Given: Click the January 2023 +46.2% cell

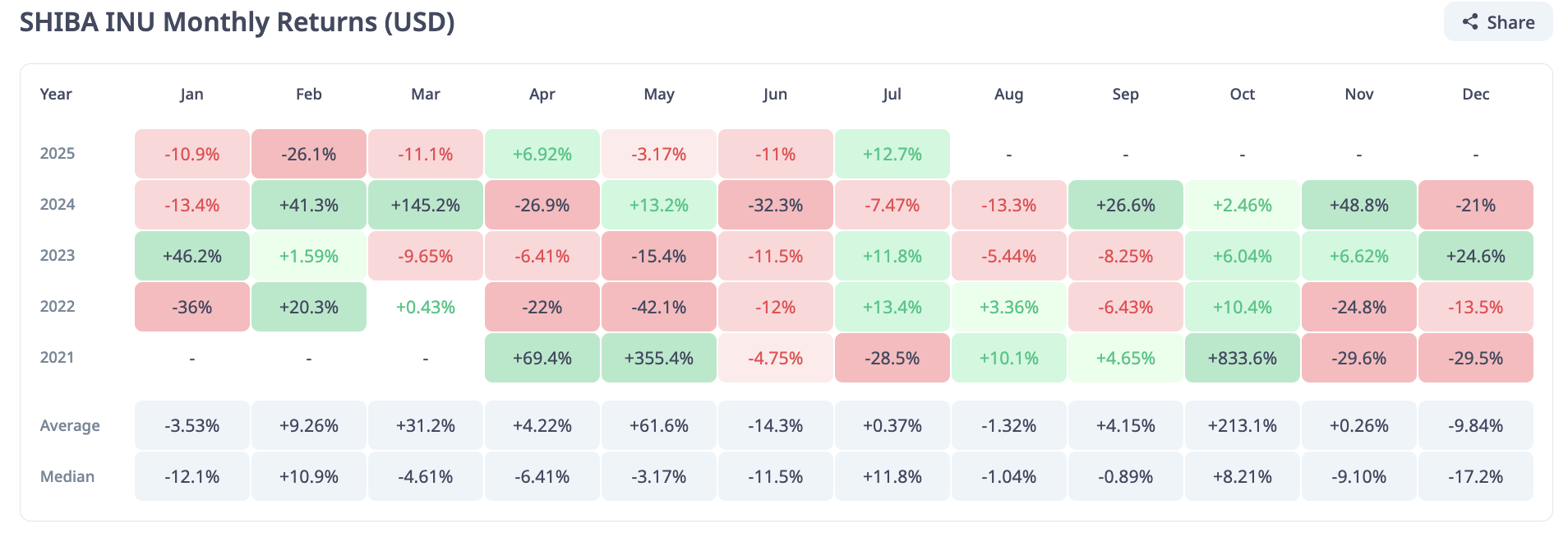Looking at the screenshot, I should click(x=191, y=256).
